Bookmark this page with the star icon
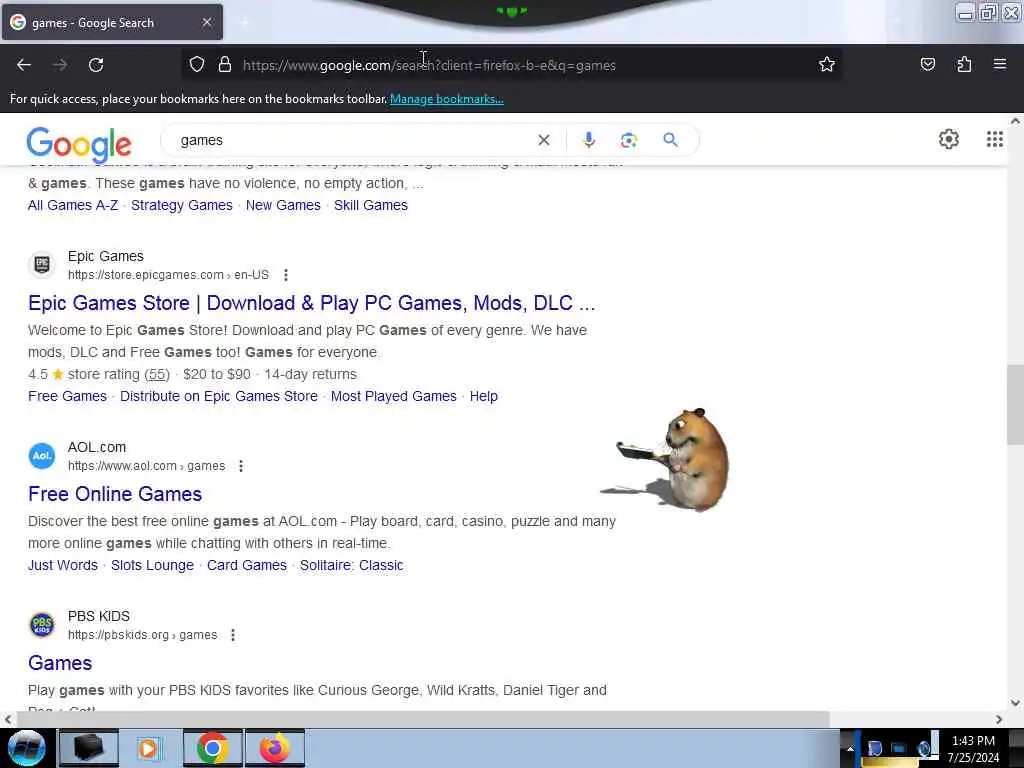Image resolution: width=1024 pixels, height=768 pixels. [x=827, y=65]
